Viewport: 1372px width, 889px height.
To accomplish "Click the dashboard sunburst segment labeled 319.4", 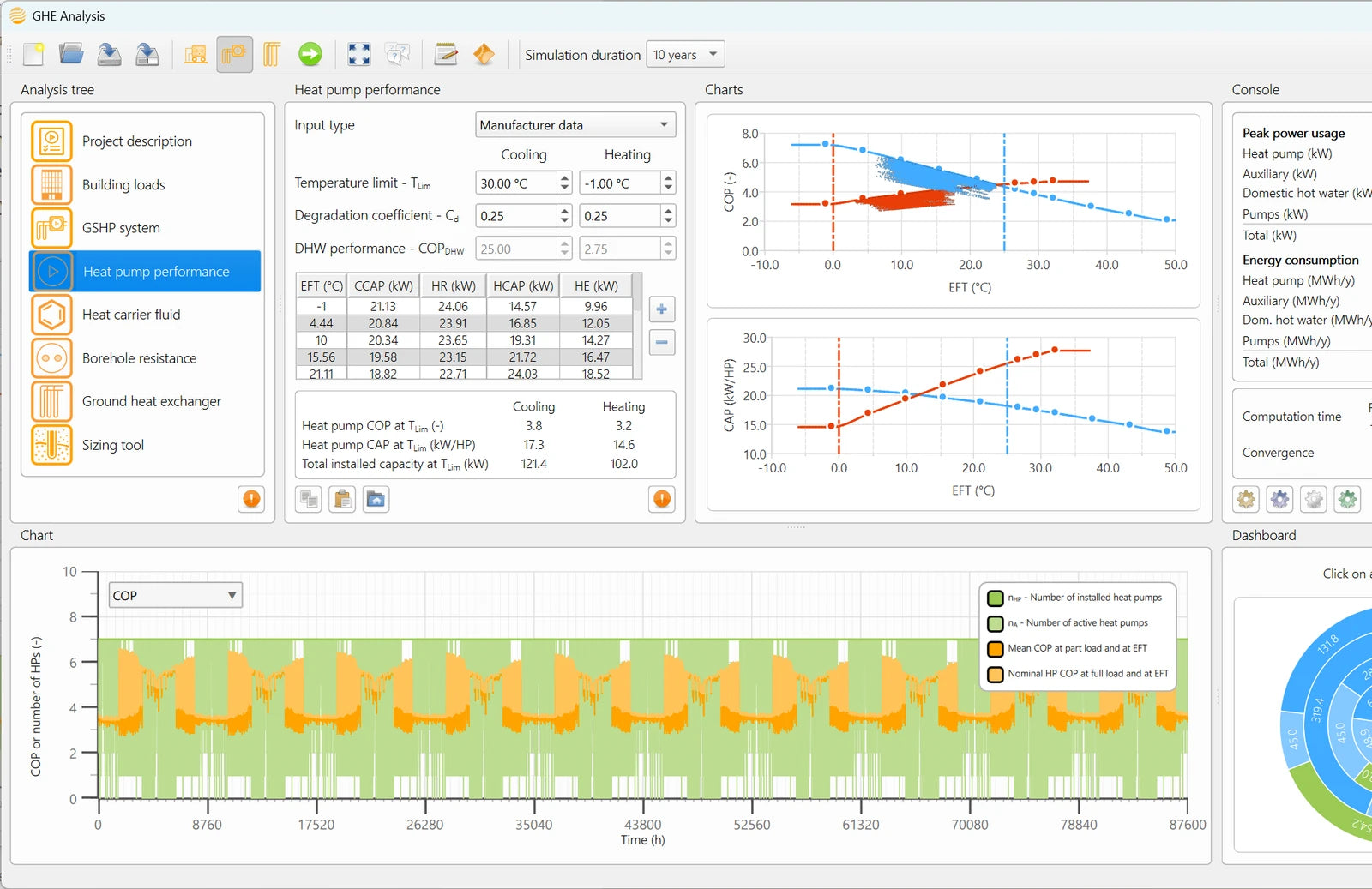I will pyautogui.click(x=1318, y=711).
